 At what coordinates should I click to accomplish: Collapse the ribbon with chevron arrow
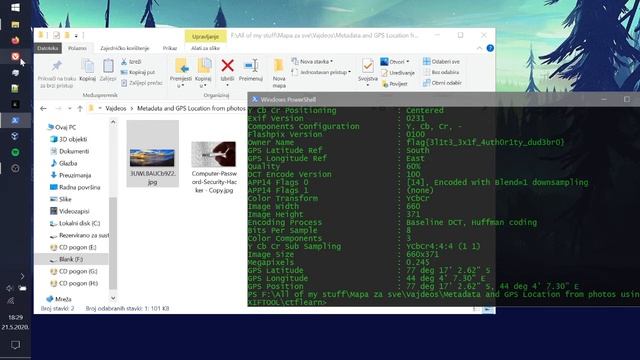click(479, 48)
